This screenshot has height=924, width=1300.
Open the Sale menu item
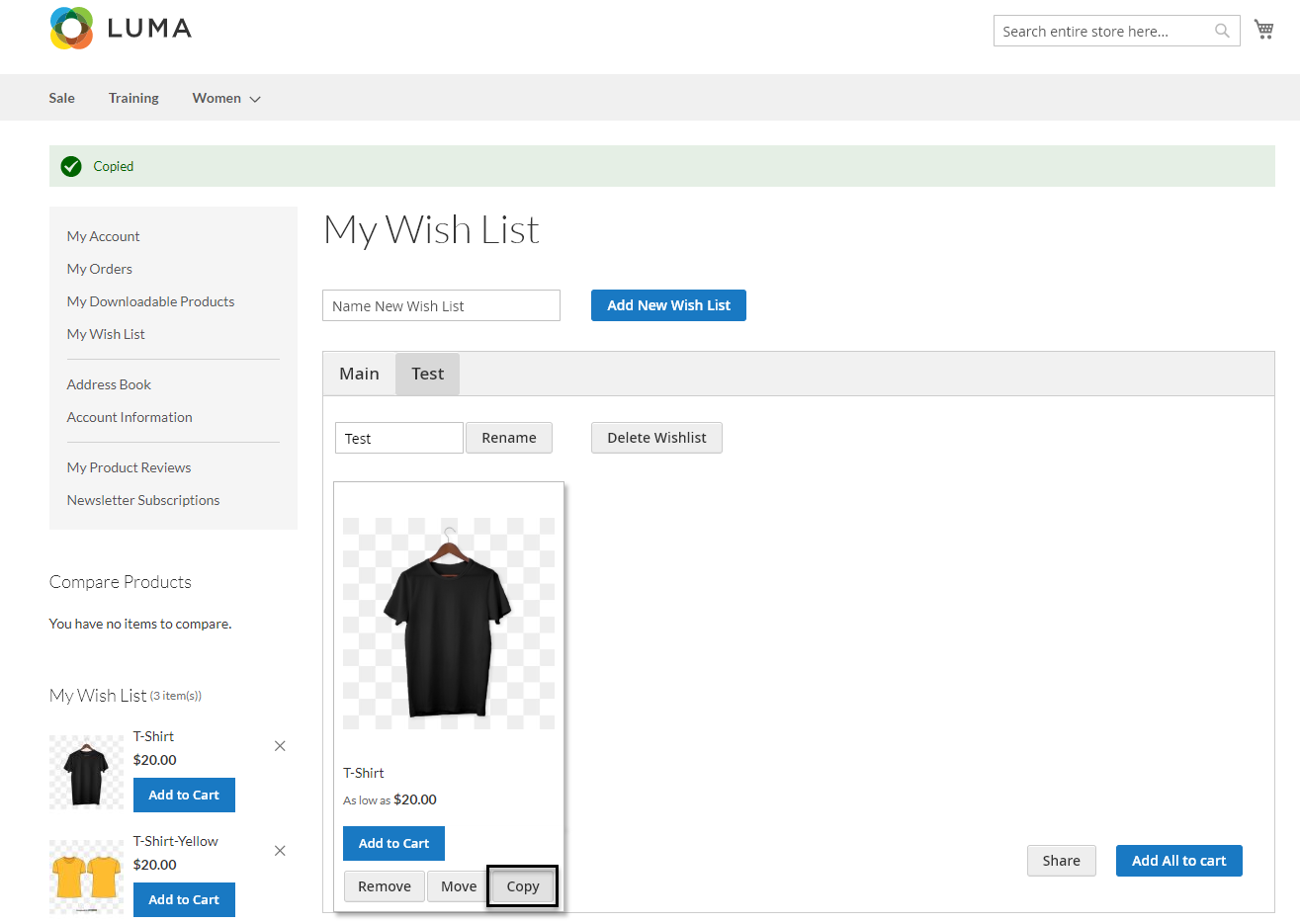coord(61,98)
